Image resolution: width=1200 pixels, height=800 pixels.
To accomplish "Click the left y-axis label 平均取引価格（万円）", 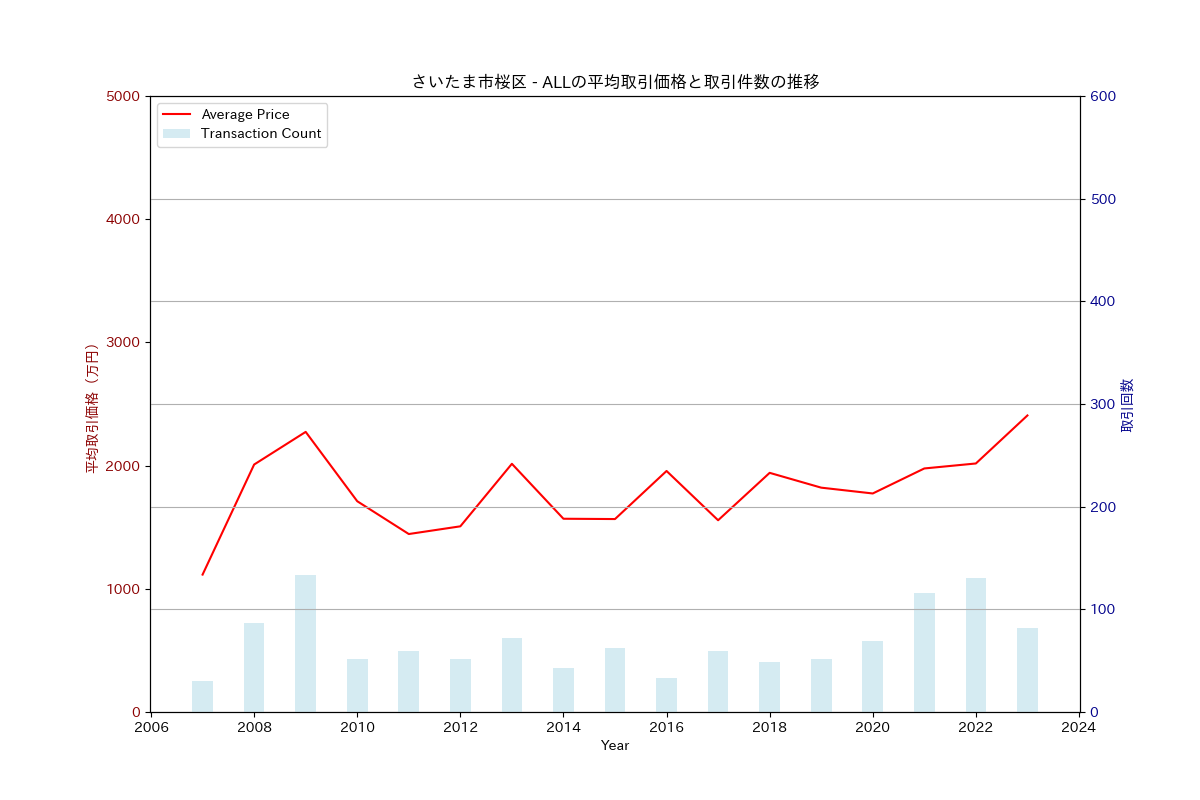I will coord(92,408).
